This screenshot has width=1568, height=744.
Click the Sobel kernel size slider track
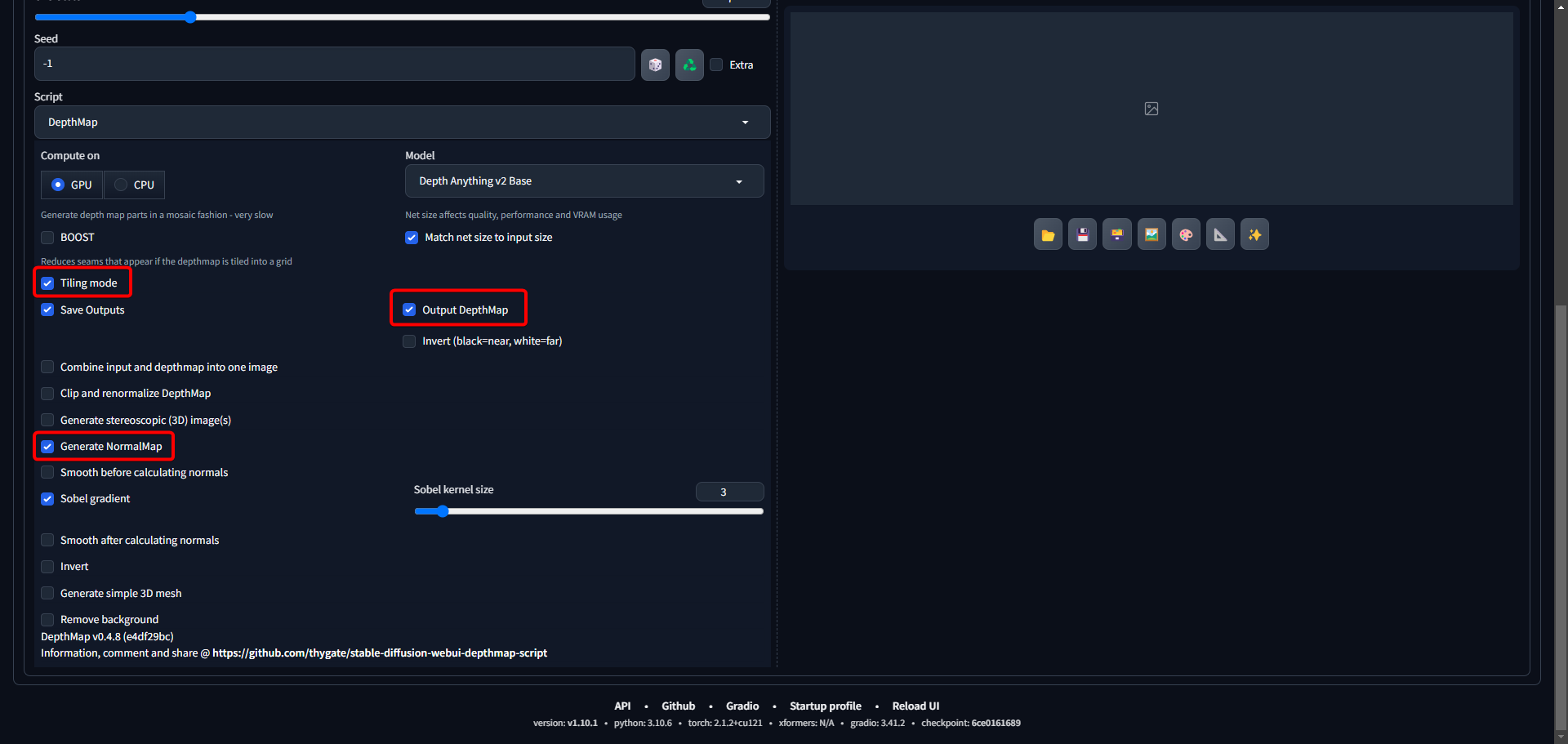point(588,512)
